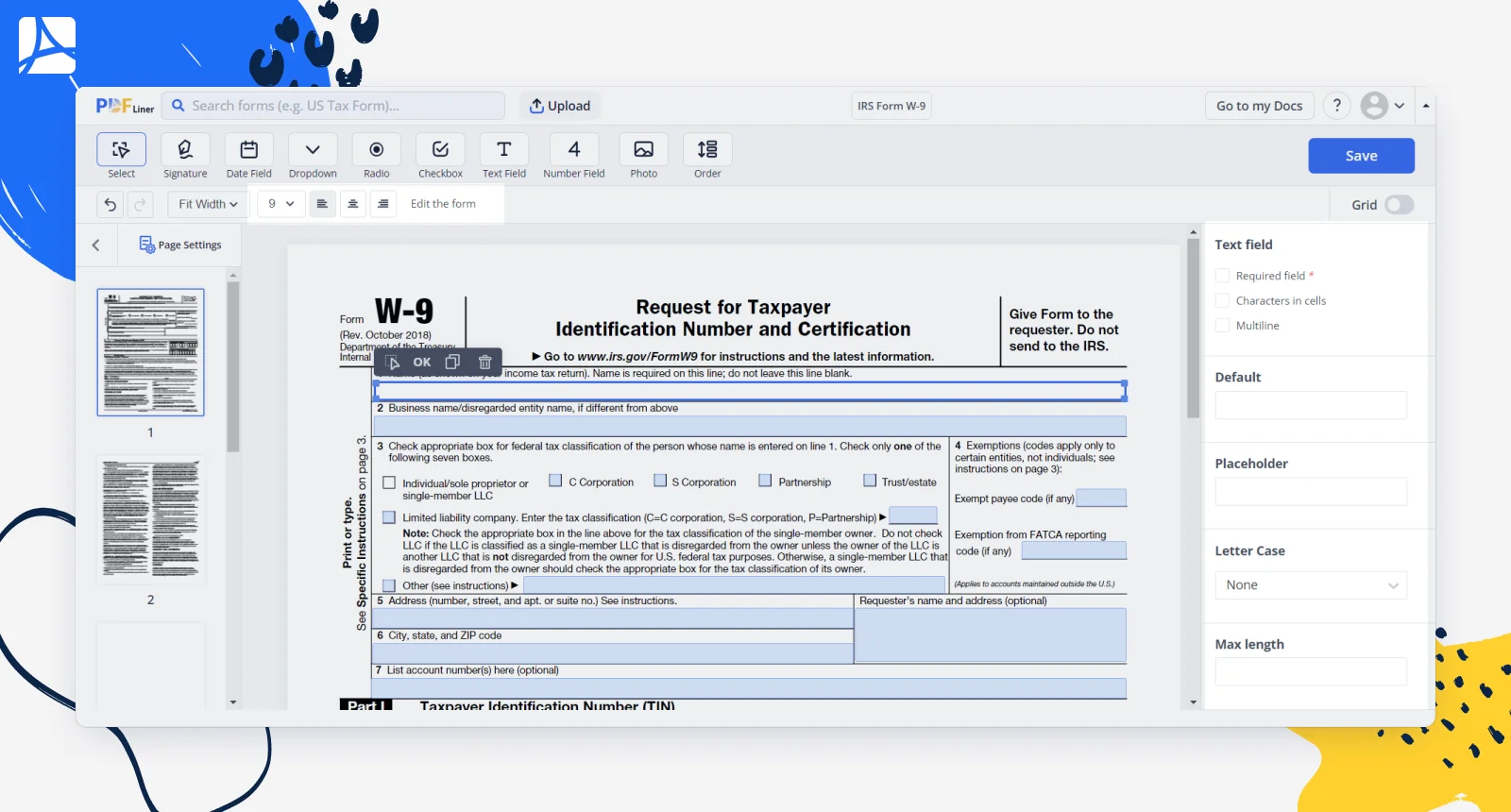Viewport: 1511px width, 812px height.
Task: Confirm field with OK
Action: pyautogui.click(x=422, y=362)
